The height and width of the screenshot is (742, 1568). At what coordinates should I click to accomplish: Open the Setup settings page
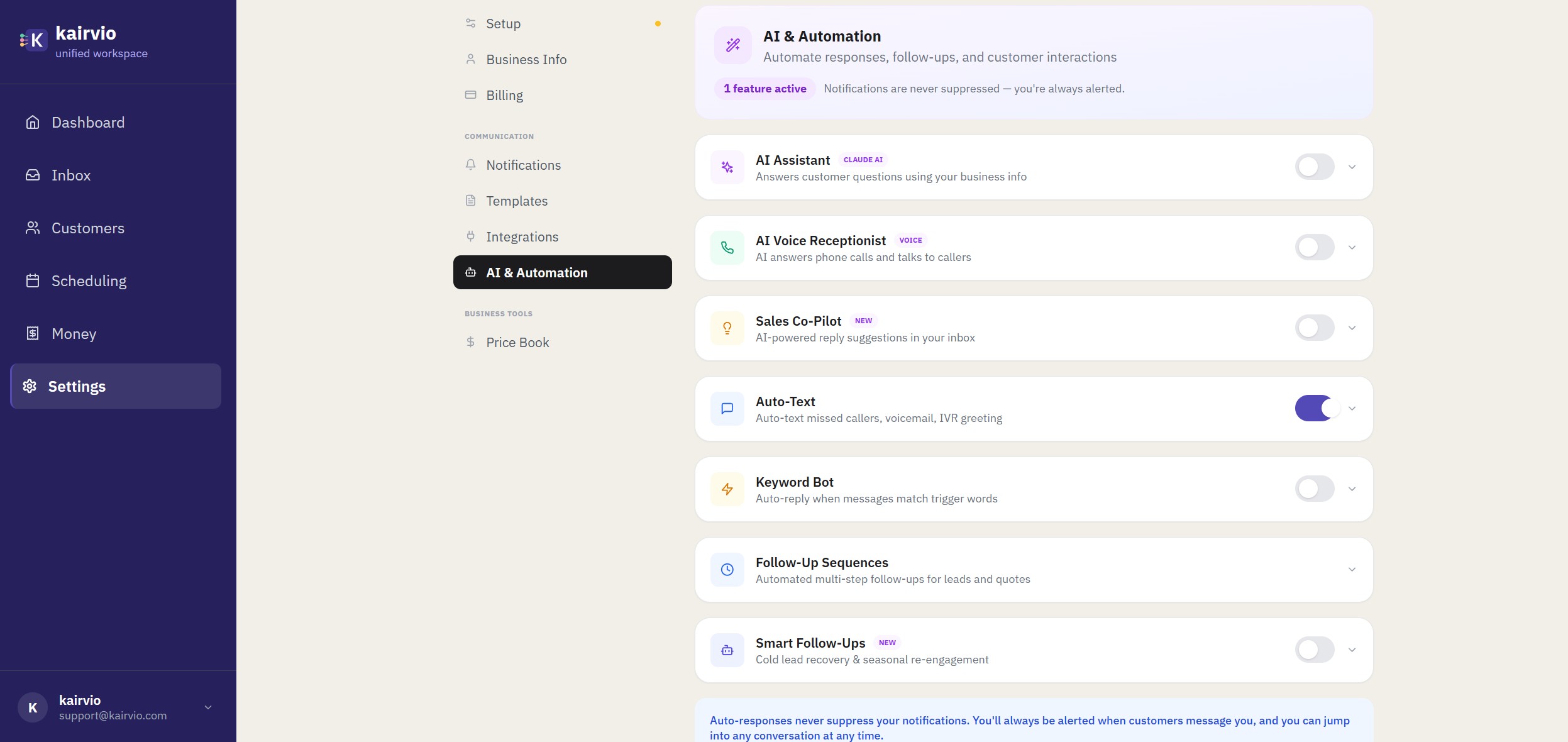pyautogui.click(x=563, y=23)
